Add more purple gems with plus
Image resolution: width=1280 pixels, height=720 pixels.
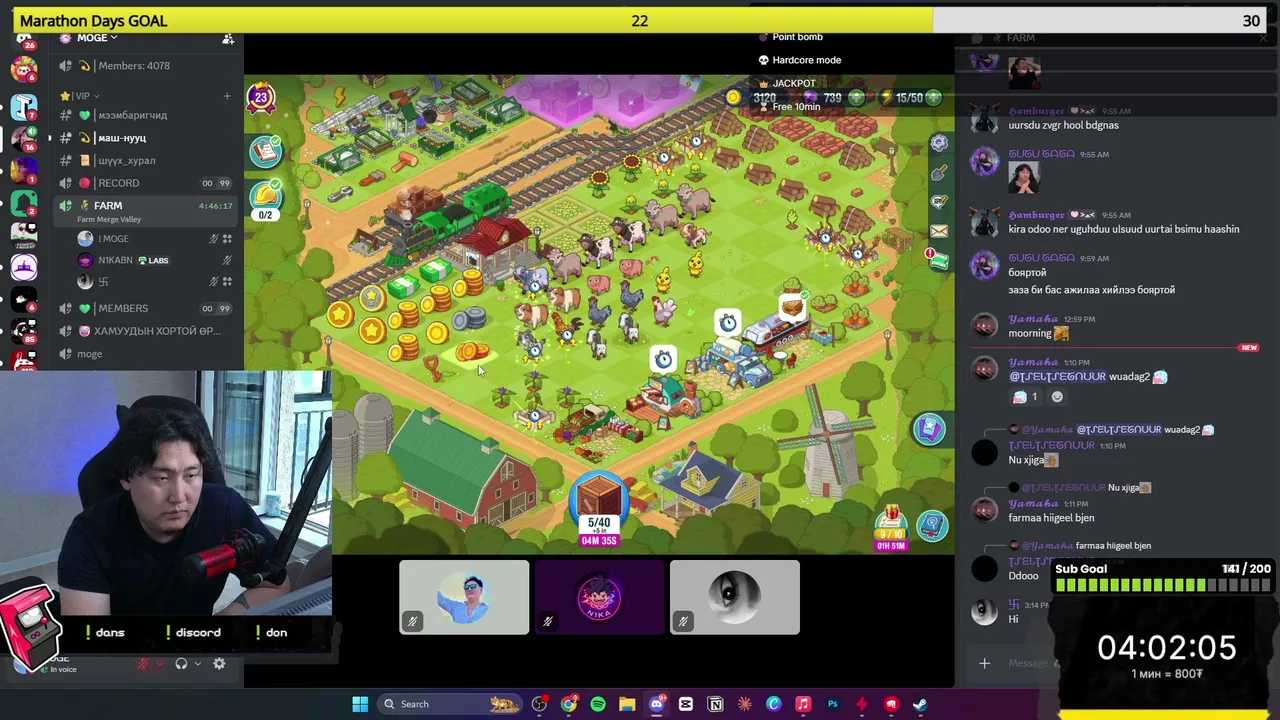point(858,98)
